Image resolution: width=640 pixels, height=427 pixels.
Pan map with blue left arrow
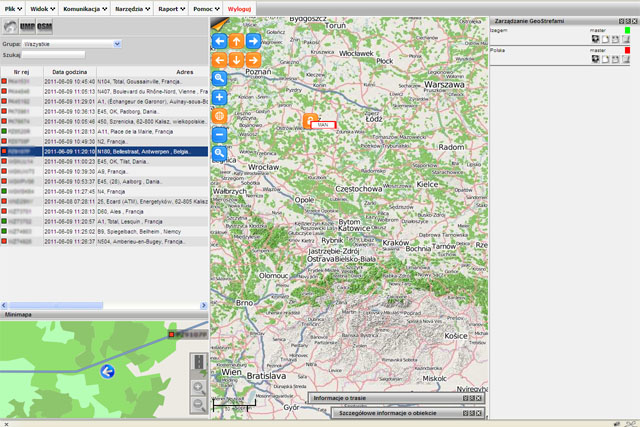coord(220,41)
